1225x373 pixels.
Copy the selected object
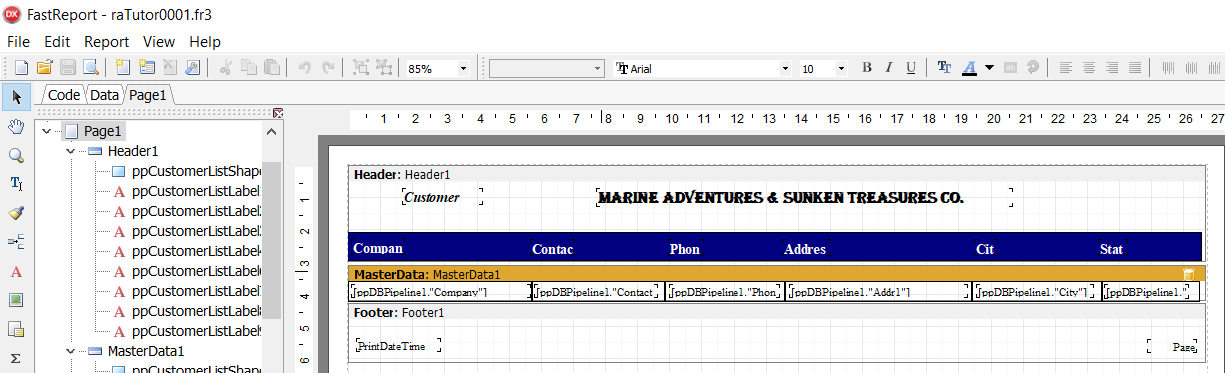249,68
